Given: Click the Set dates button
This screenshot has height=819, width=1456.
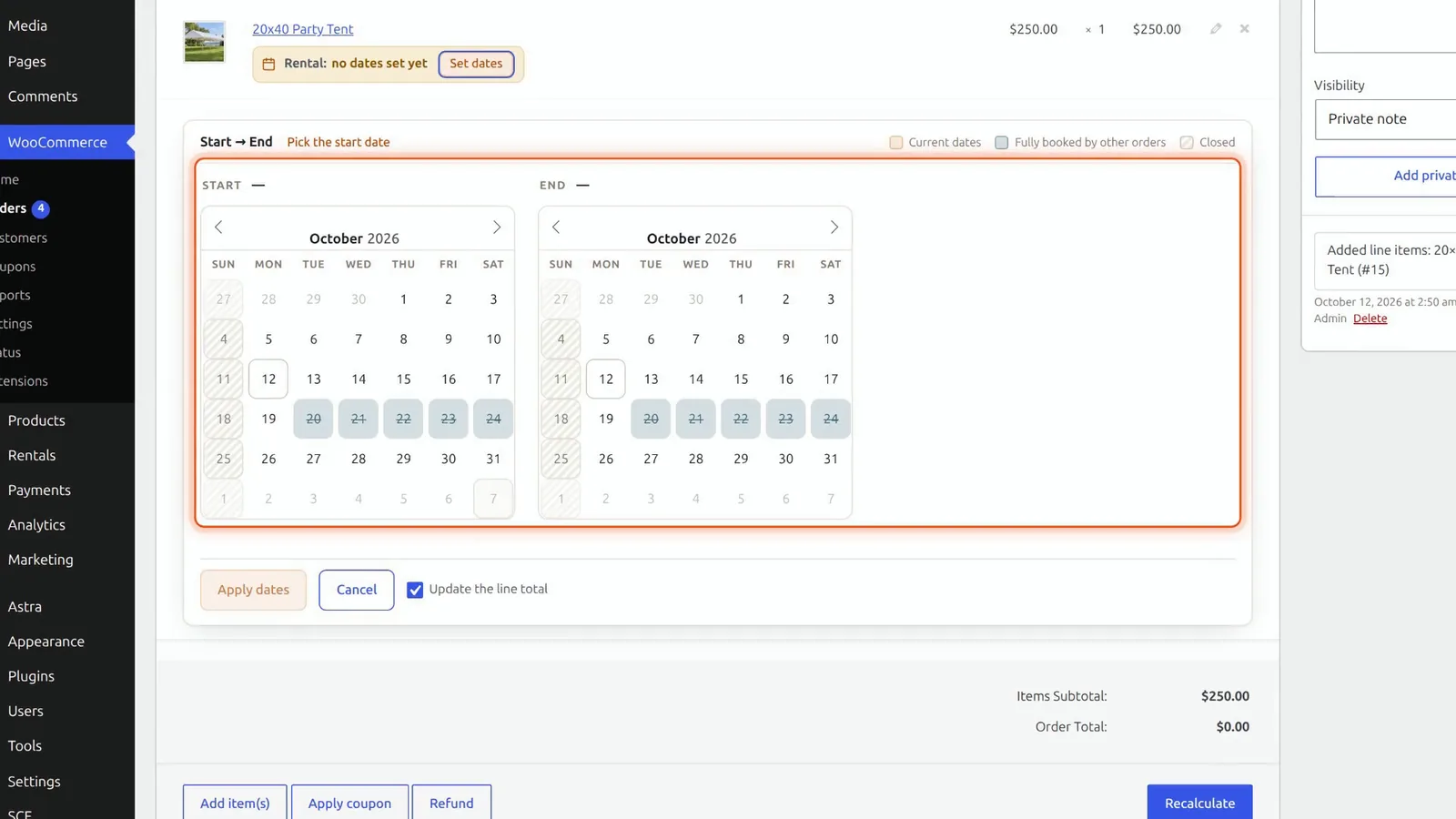Looking at the screenshot, I should pyautogui.click(x=476, y=64).
